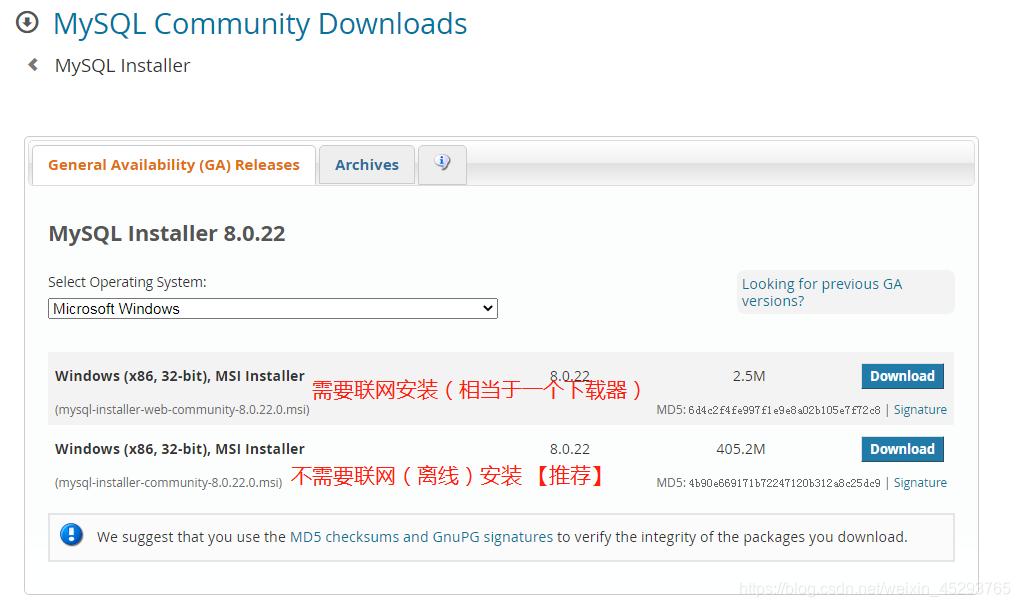Screen dimensions: 1020x607
Task: Click MD5 hash 6d4c2f4fe997f1e9e8a02b105e7f72c8
Action: click(x=784, y=411)
